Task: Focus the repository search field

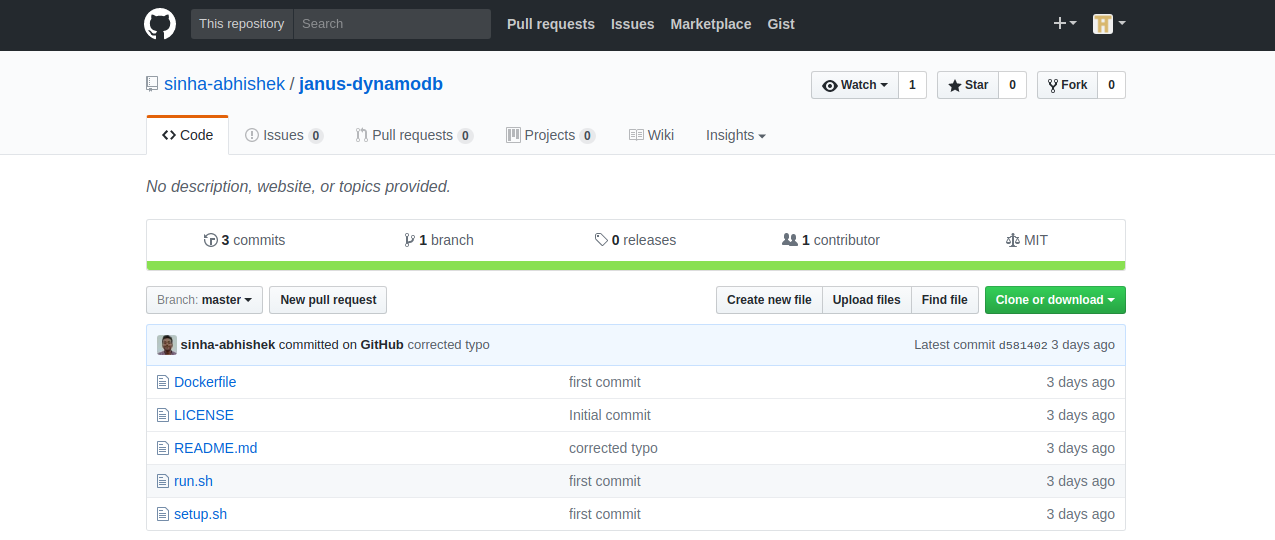Action: pos(392,24)
